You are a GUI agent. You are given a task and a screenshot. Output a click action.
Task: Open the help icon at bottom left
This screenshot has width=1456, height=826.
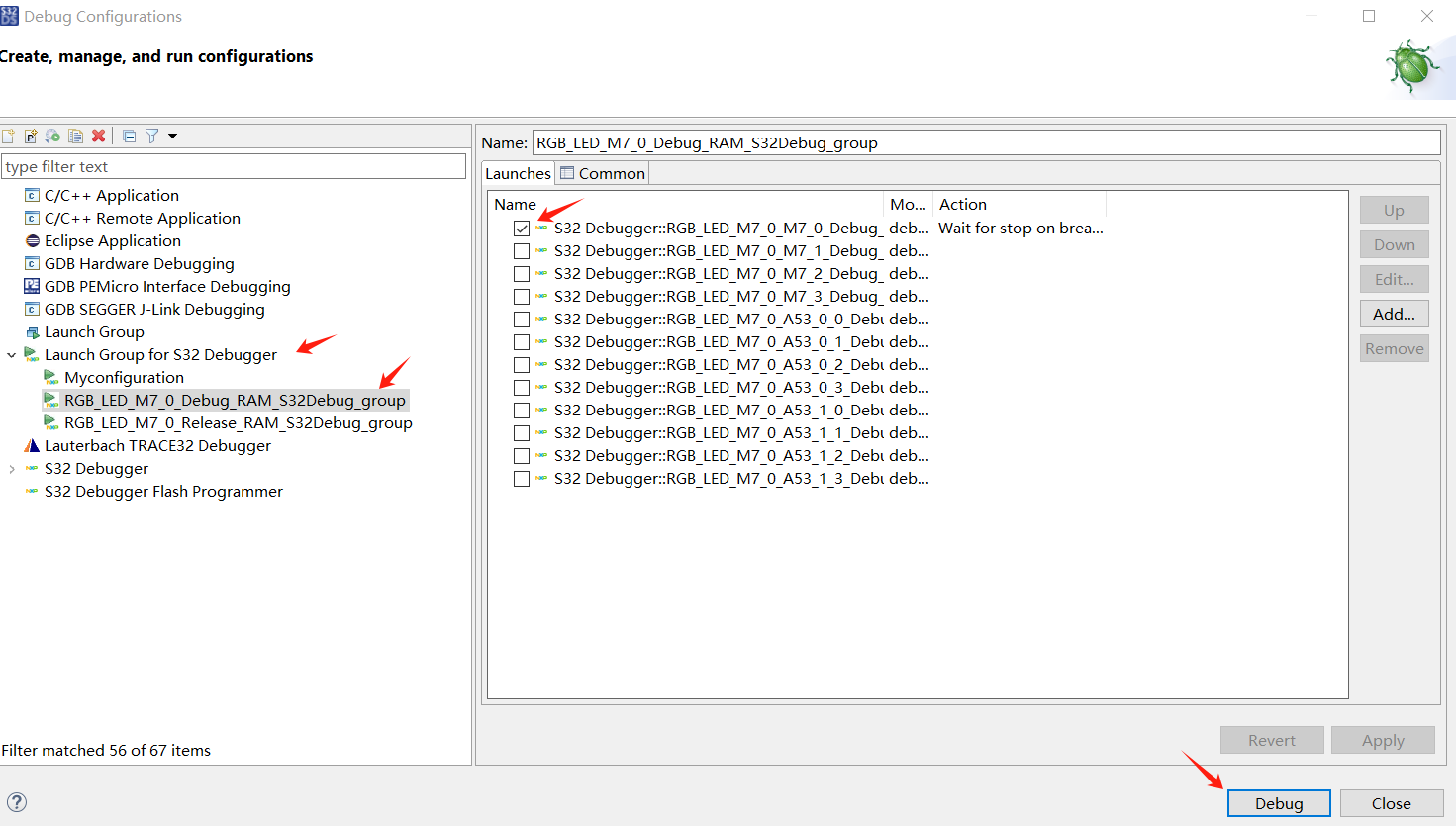tap(17, 802)
